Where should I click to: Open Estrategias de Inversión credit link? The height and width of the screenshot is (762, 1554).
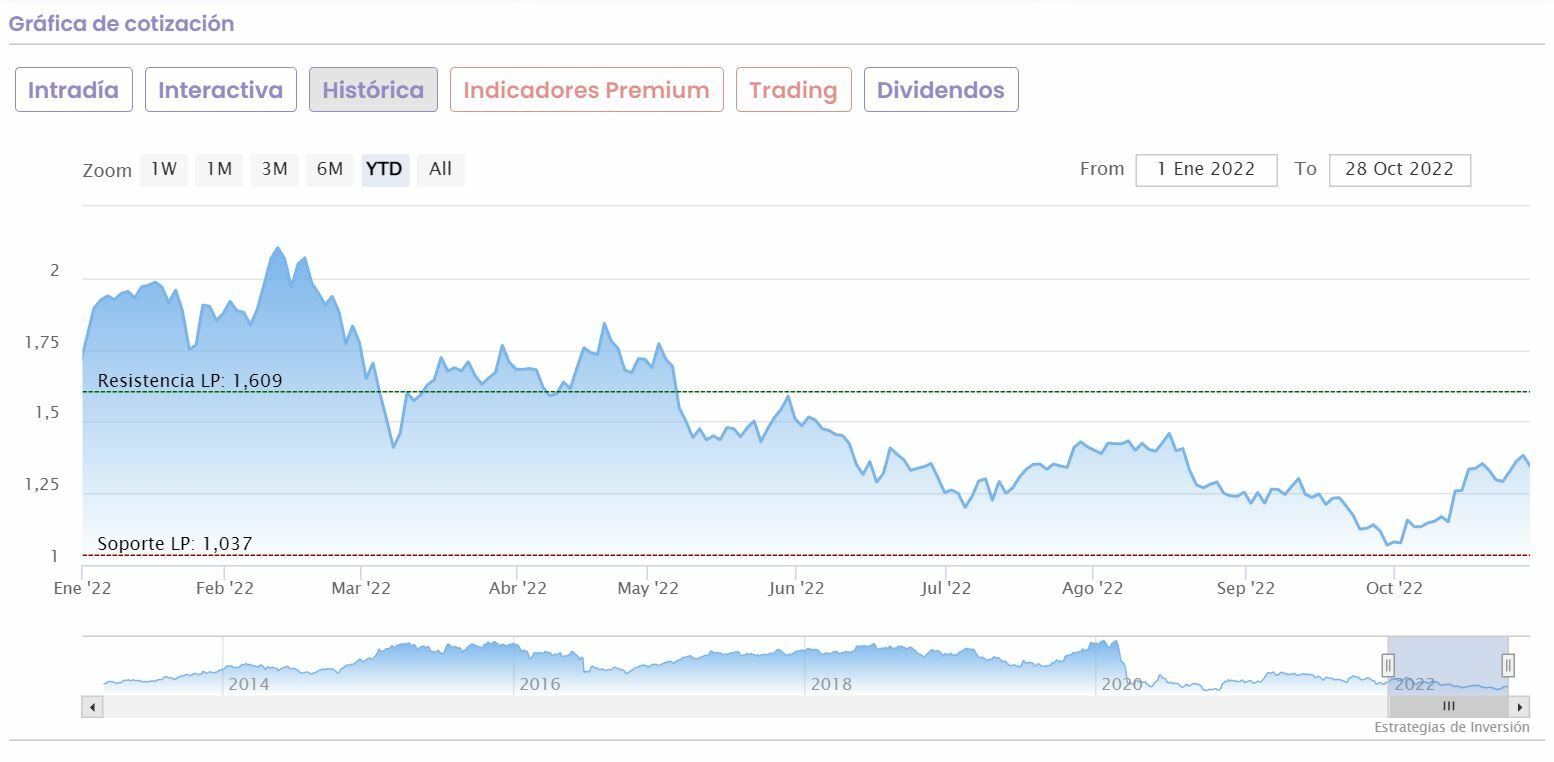pyautogui.click(x=1451, y=728)
